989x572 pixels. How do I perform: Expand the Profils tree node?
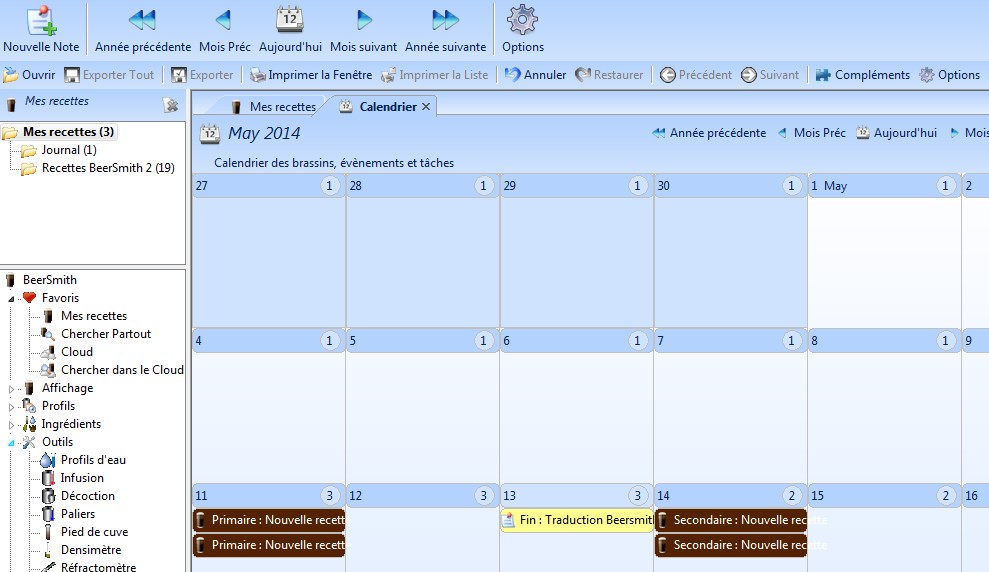click(12, 407)
